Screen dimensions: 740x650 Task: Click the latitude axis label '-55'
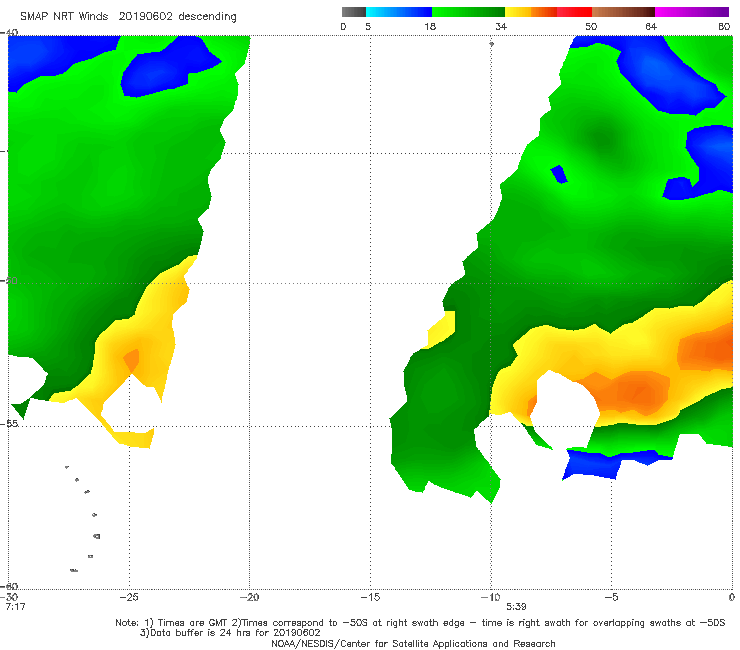click(10, 424)
